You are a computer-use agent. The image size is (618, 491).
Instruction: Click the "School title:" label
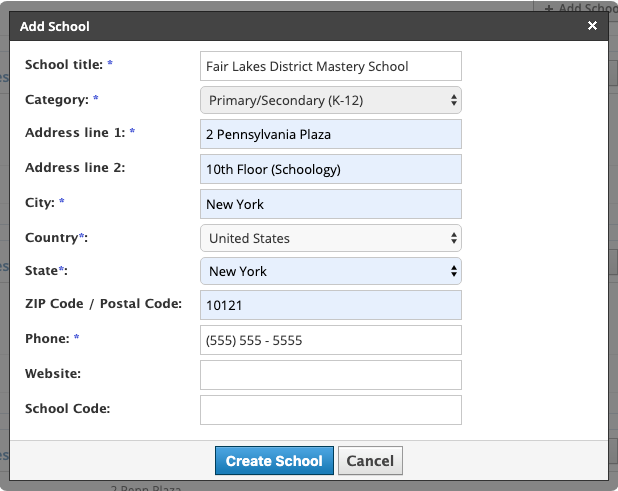[x=63, y=65]
